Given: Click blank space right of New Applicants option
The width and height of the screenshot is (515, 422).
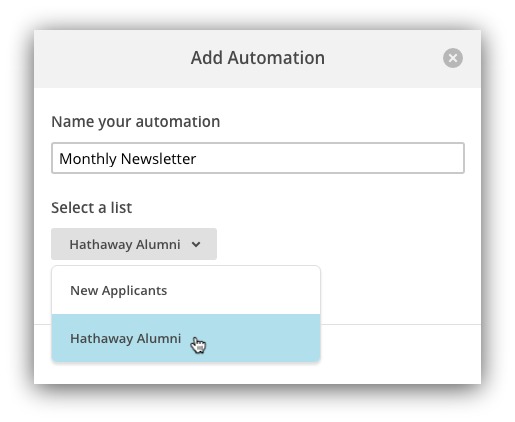Looking at the screenshot, I should point(243,290).
